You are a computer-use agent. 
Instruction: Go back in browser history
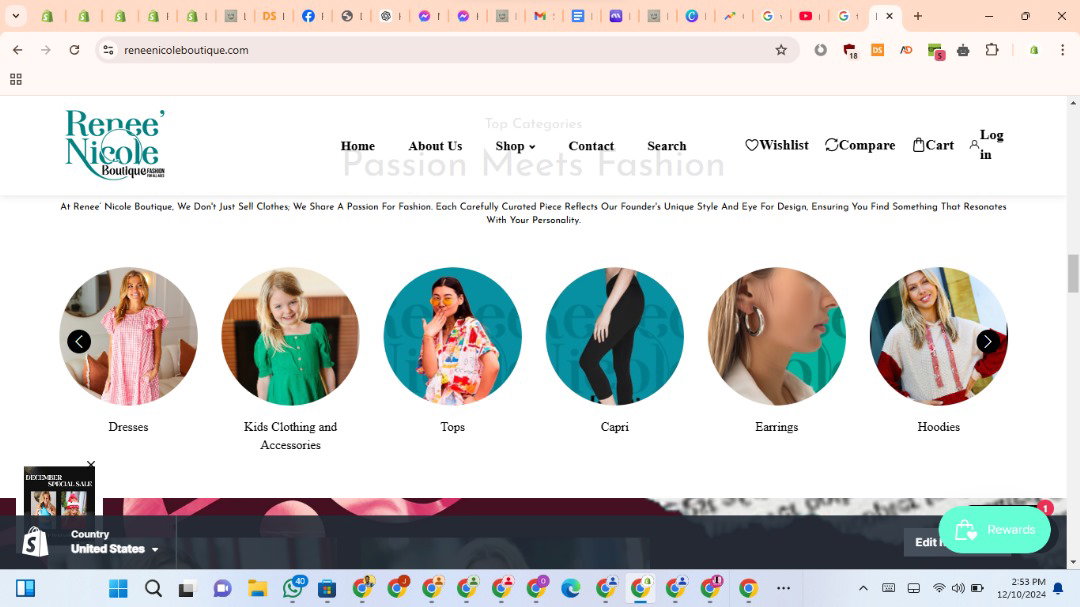click(x=18, y=50)
